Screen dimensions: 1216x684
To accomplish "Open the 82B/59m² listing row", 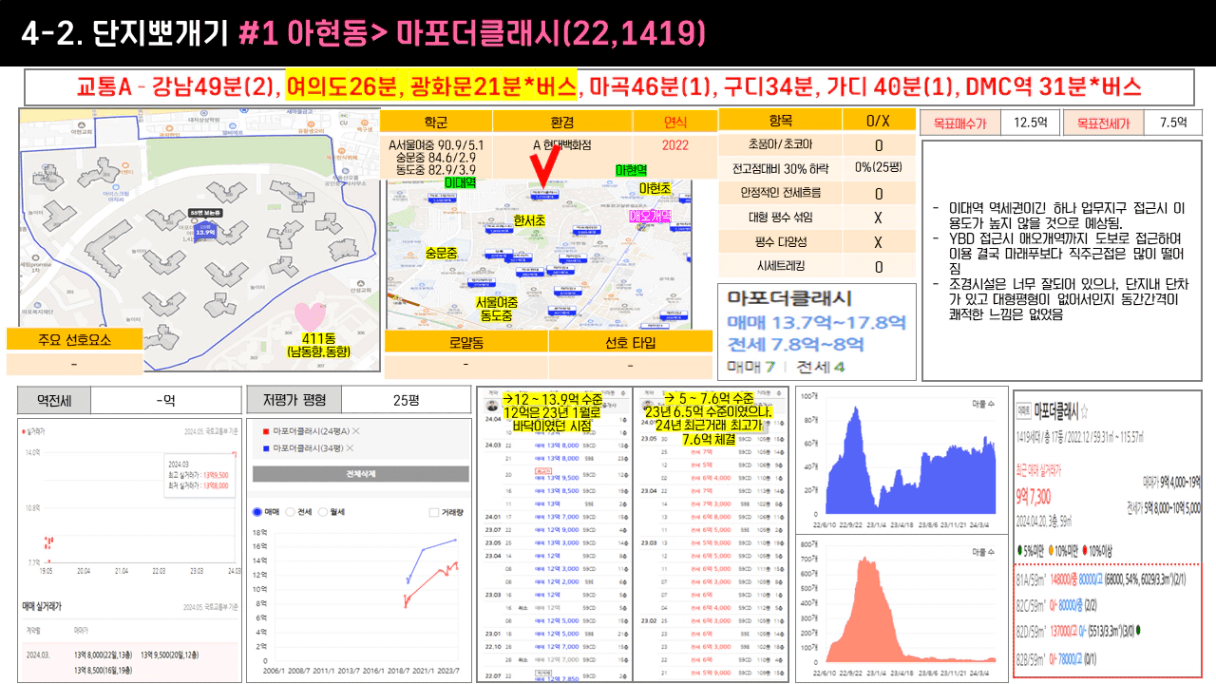I will [1108, 660].
